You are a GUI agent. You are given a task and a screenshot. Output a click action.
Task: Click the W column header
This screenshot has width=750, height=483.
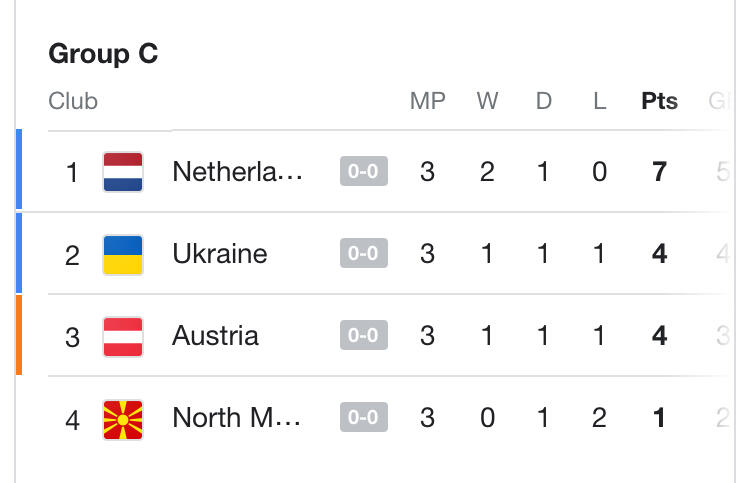coord(487,101)
